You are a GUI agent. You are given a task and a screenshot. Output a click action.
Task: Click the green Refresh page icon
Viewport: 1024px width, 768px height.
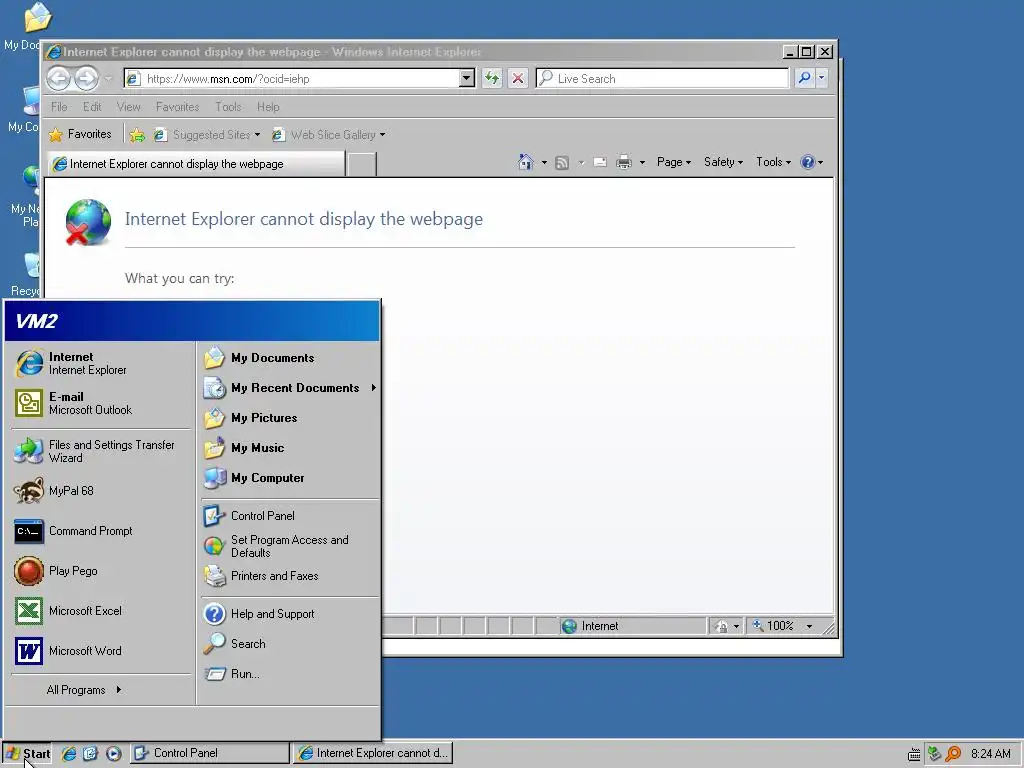coord(492,78)
